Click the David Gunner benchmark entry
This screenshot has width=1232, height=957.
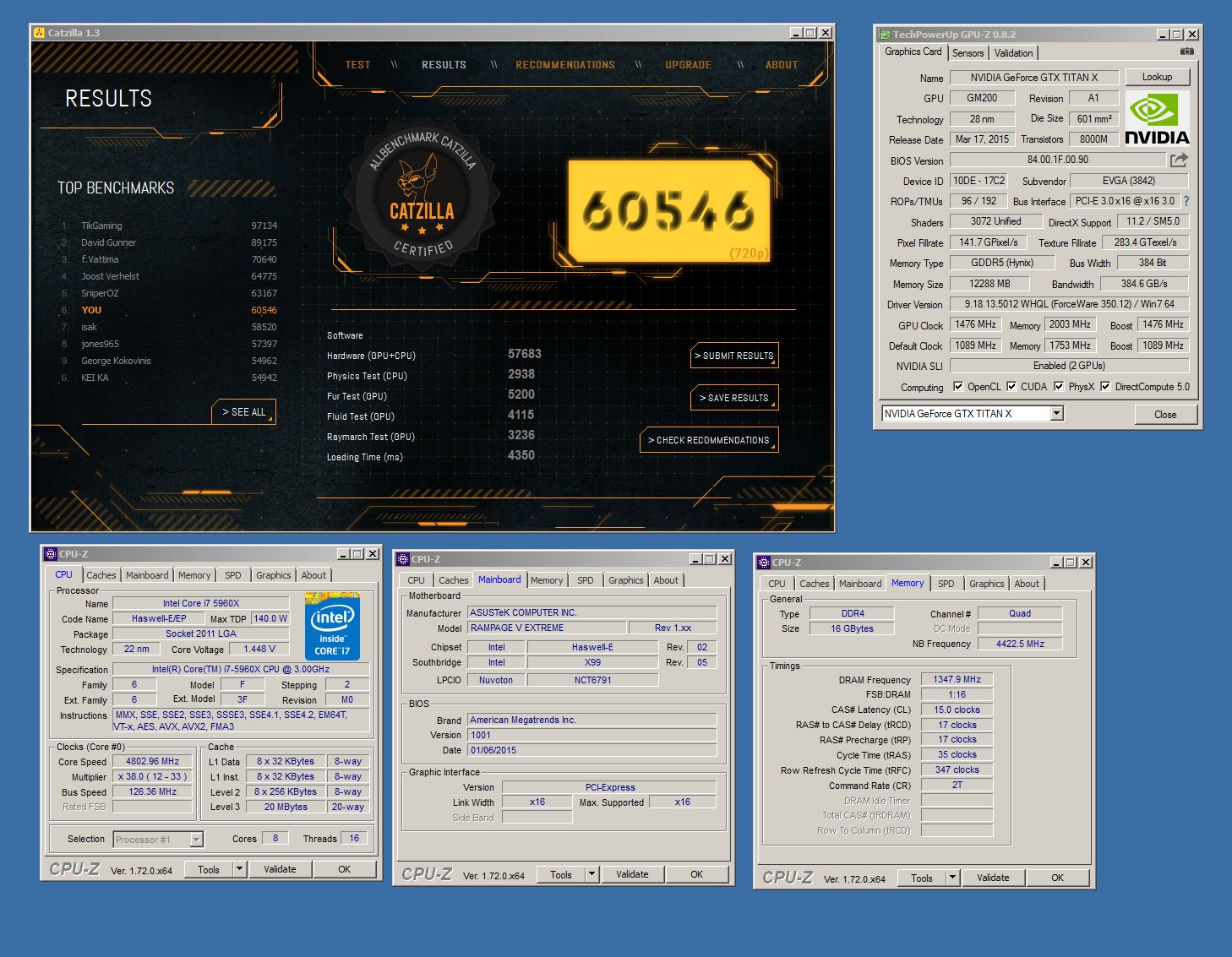tap(169, 242)
